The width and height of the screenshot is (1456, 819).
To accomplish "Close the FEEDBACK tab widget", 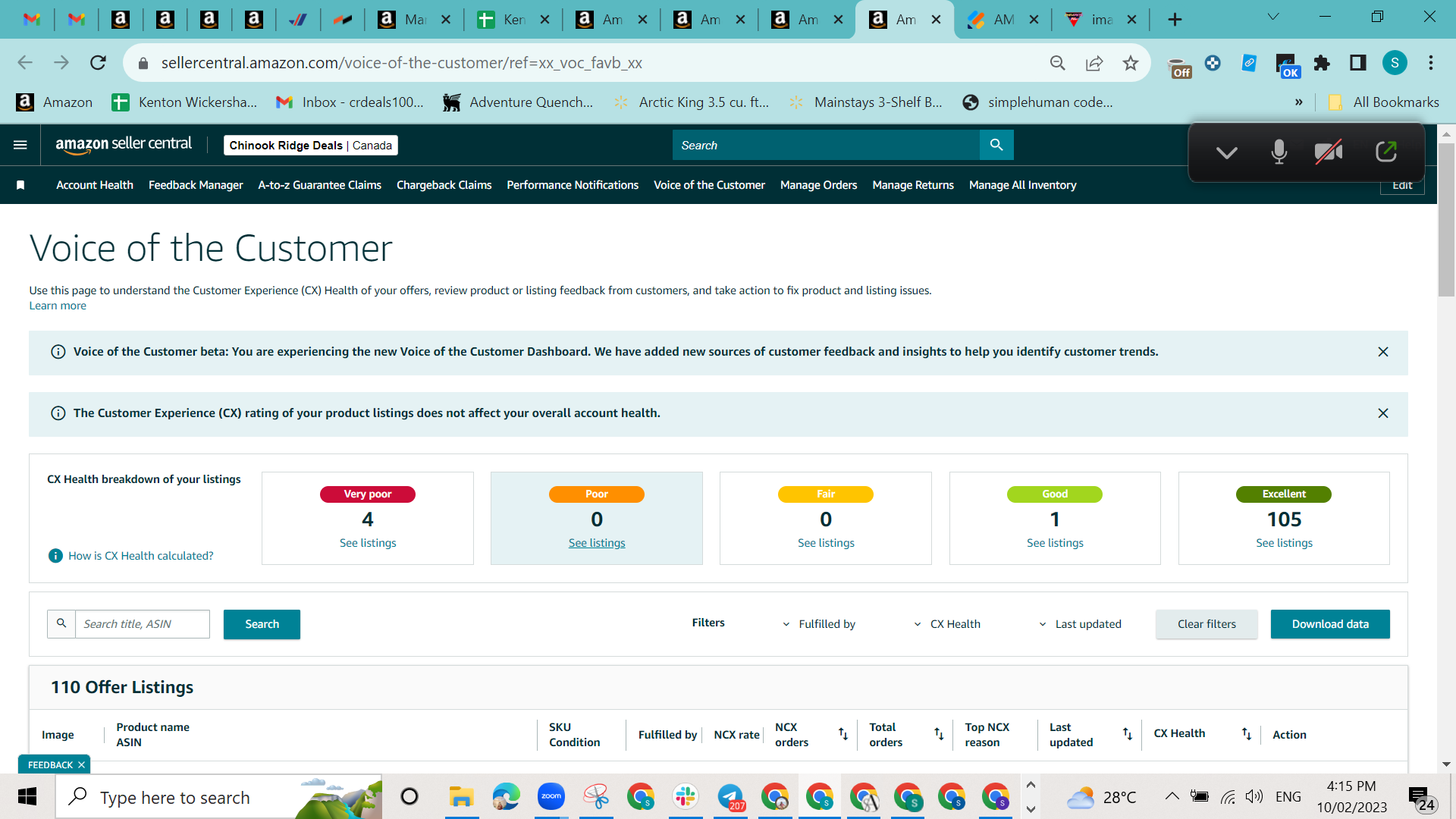I will 81,765.
